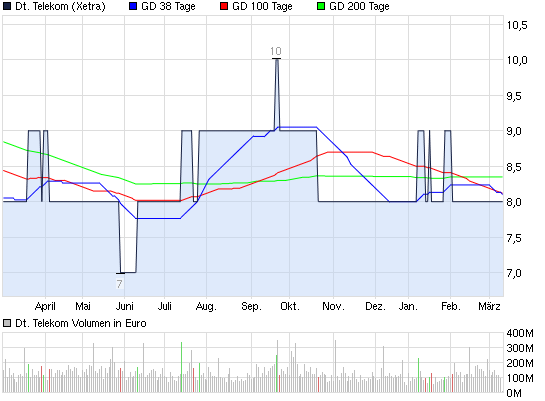This screenshot has width=545, height=401.
Task: Click the 'Sep.' month label
Action: [251, 306]
